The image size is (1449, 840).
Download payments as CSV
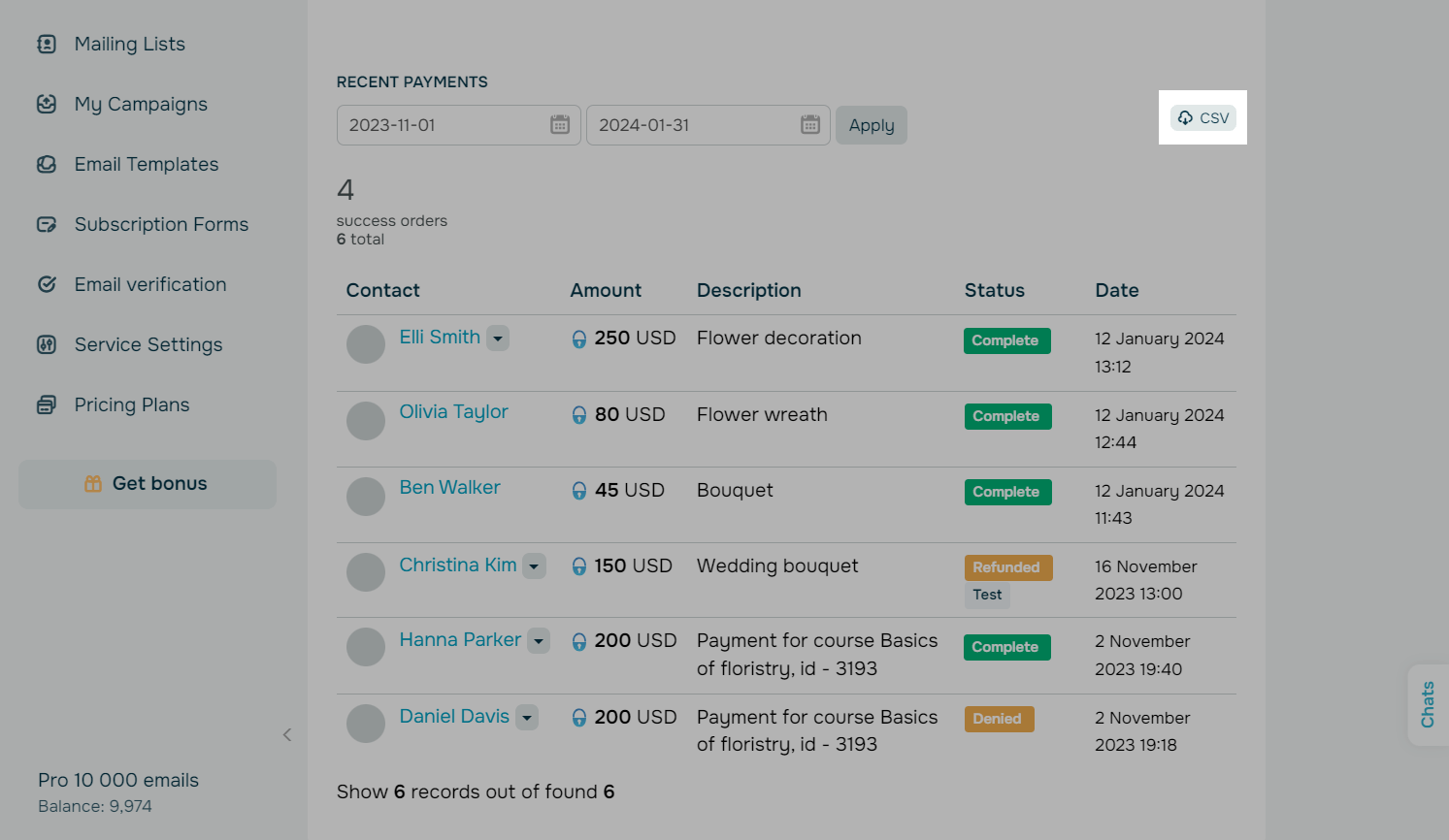tap(1203, 117)
